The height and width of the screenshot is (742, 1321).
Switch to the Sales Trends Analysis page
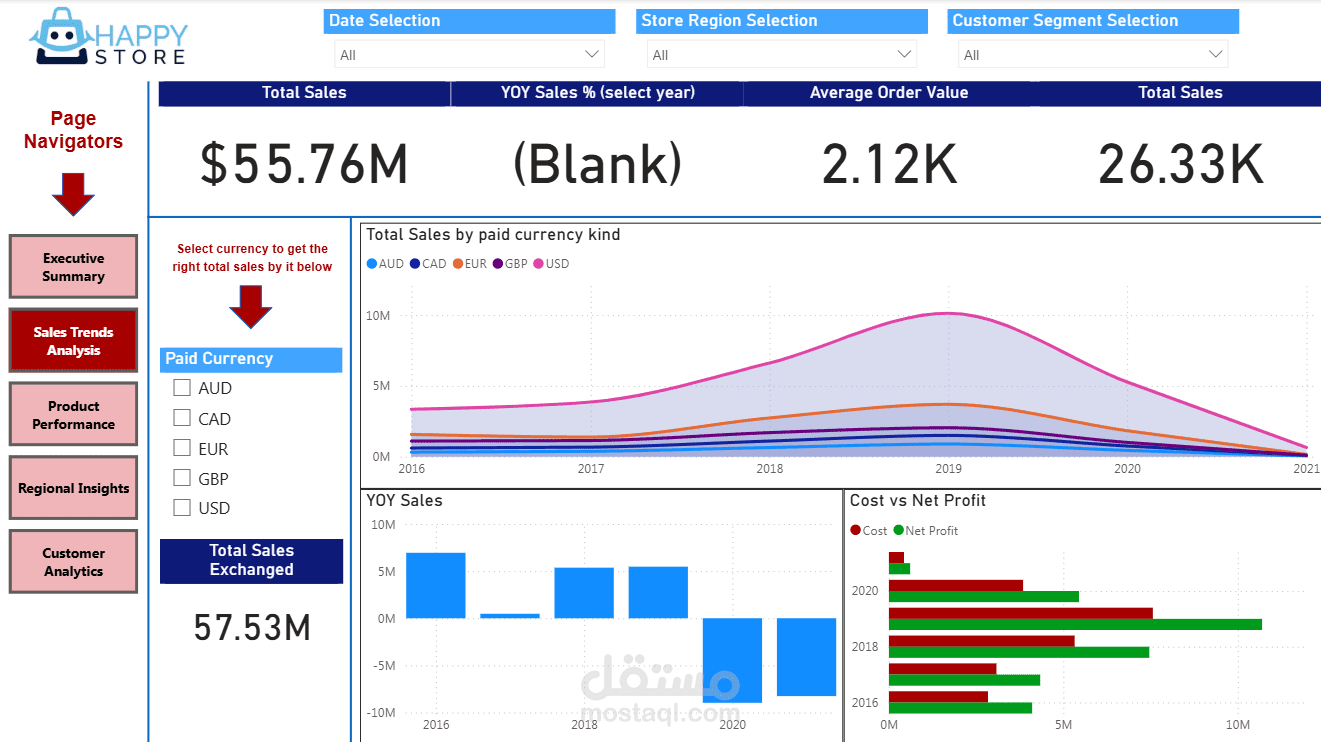coord(72,339)
